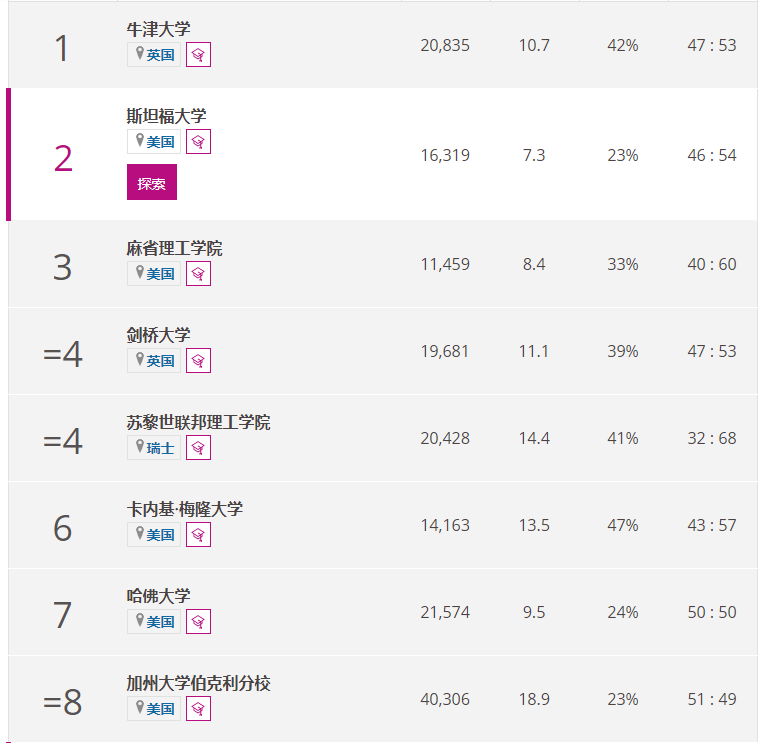Click the graduation cap icon for 哈佛大学

tap(199, 622)
